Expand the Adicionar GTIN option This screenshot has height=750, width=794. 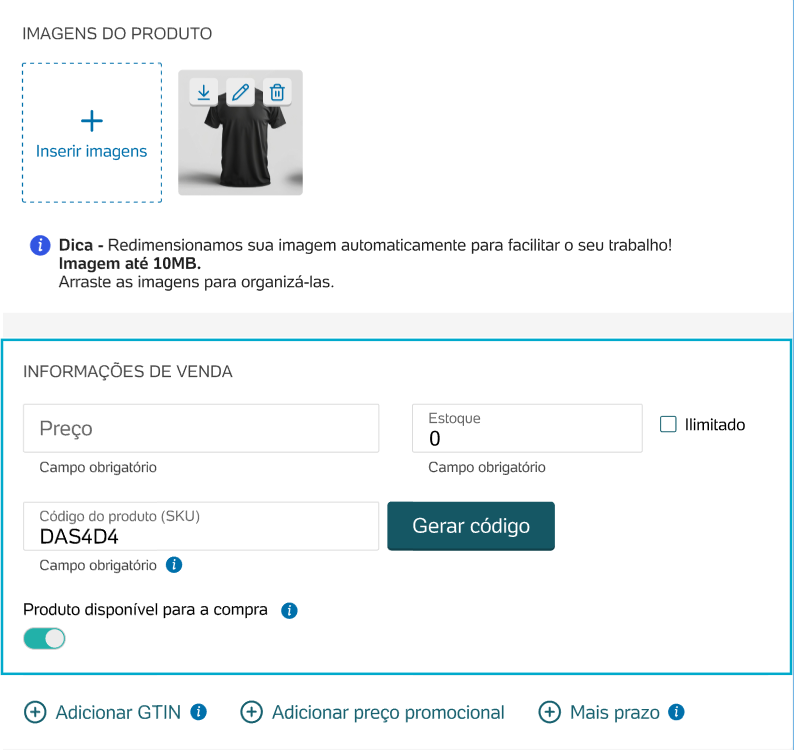[x=102, y=712]
